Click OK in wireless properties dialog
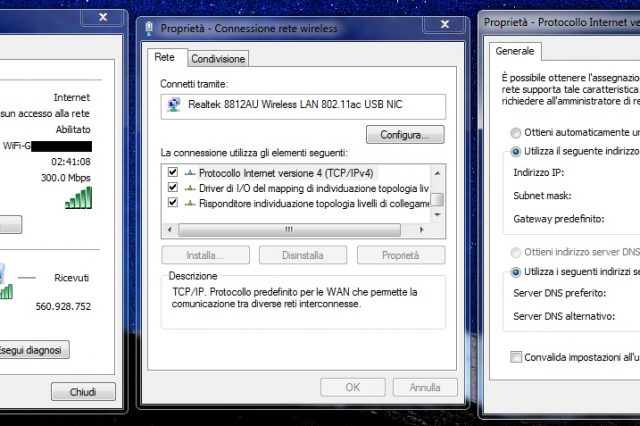Screen dimensions: 640x426 [353, 387]
